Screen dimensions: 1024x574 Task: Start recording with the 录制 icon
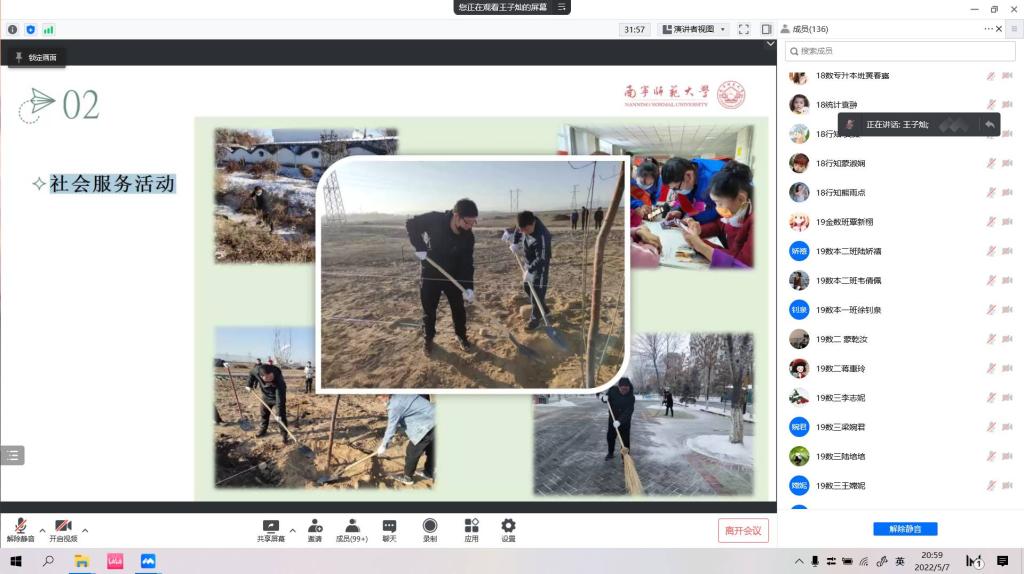coord(430,527)
